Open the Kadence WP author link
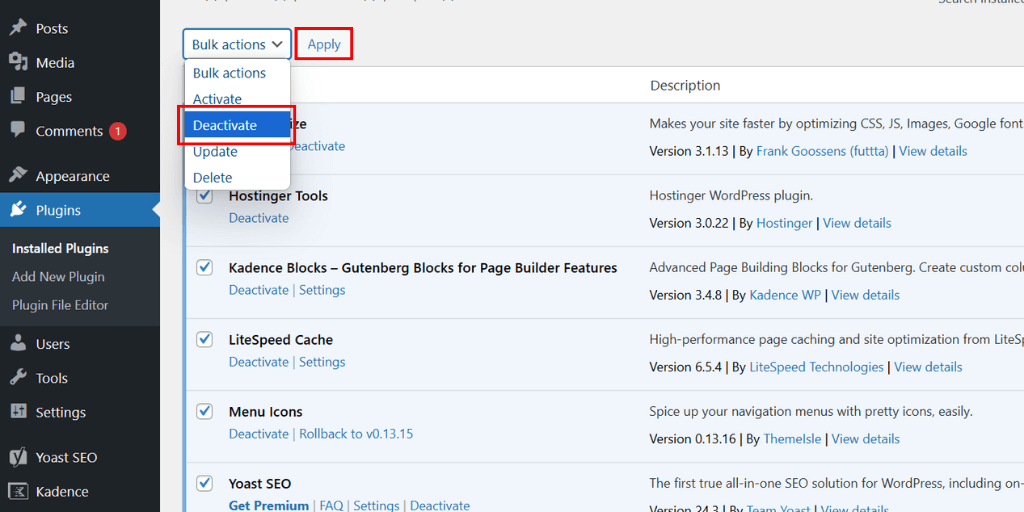 tap(785, 295)
